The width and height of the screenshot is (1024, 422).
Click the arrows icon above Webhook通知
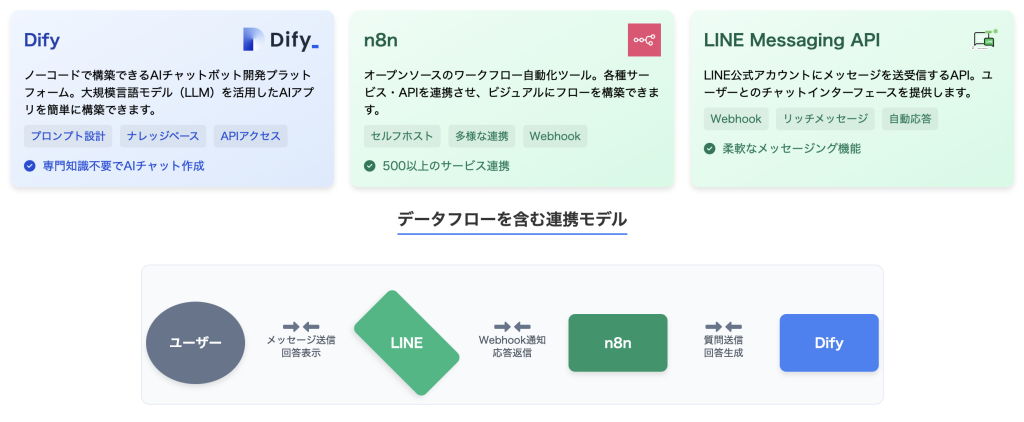512,326
